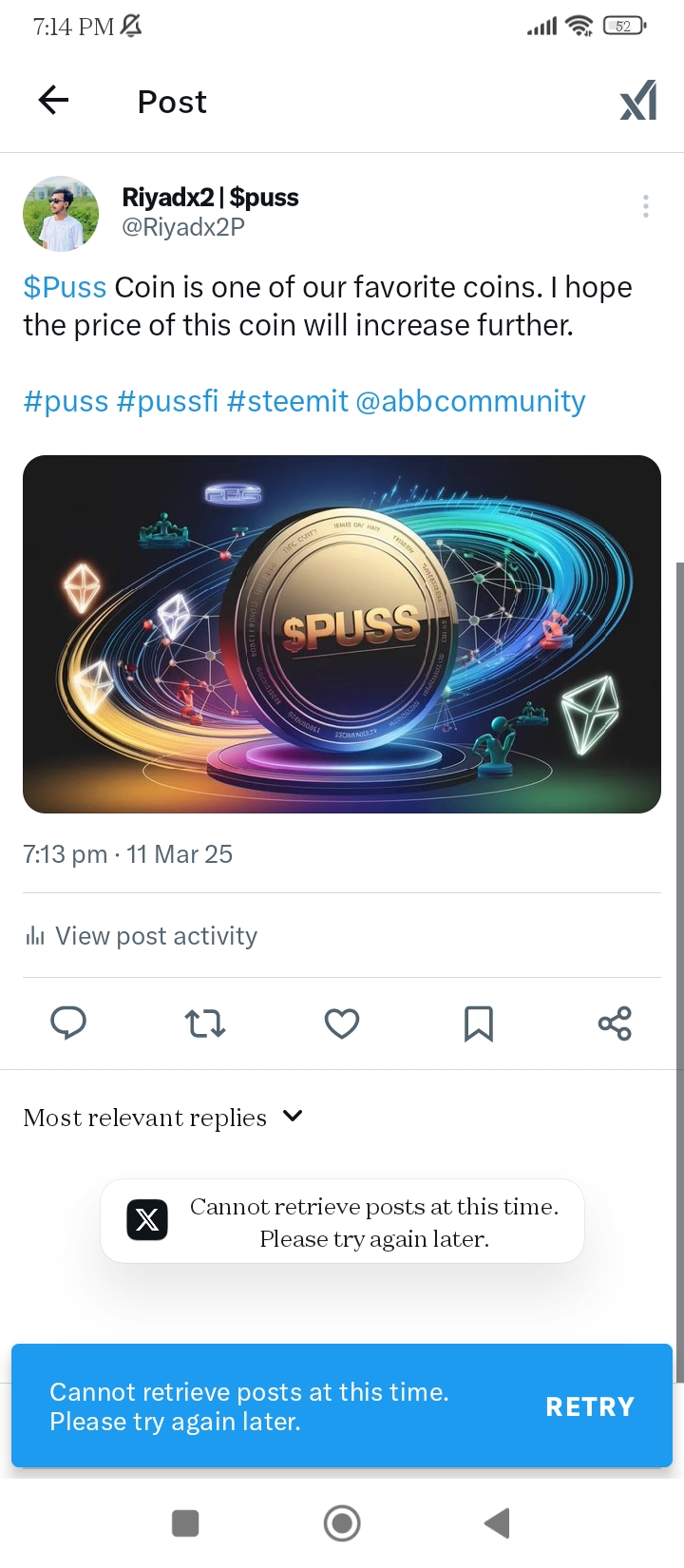The image size is (684, 1568).
Task: Click RETRY in the error banner
Action: [x=590, y=1406]
